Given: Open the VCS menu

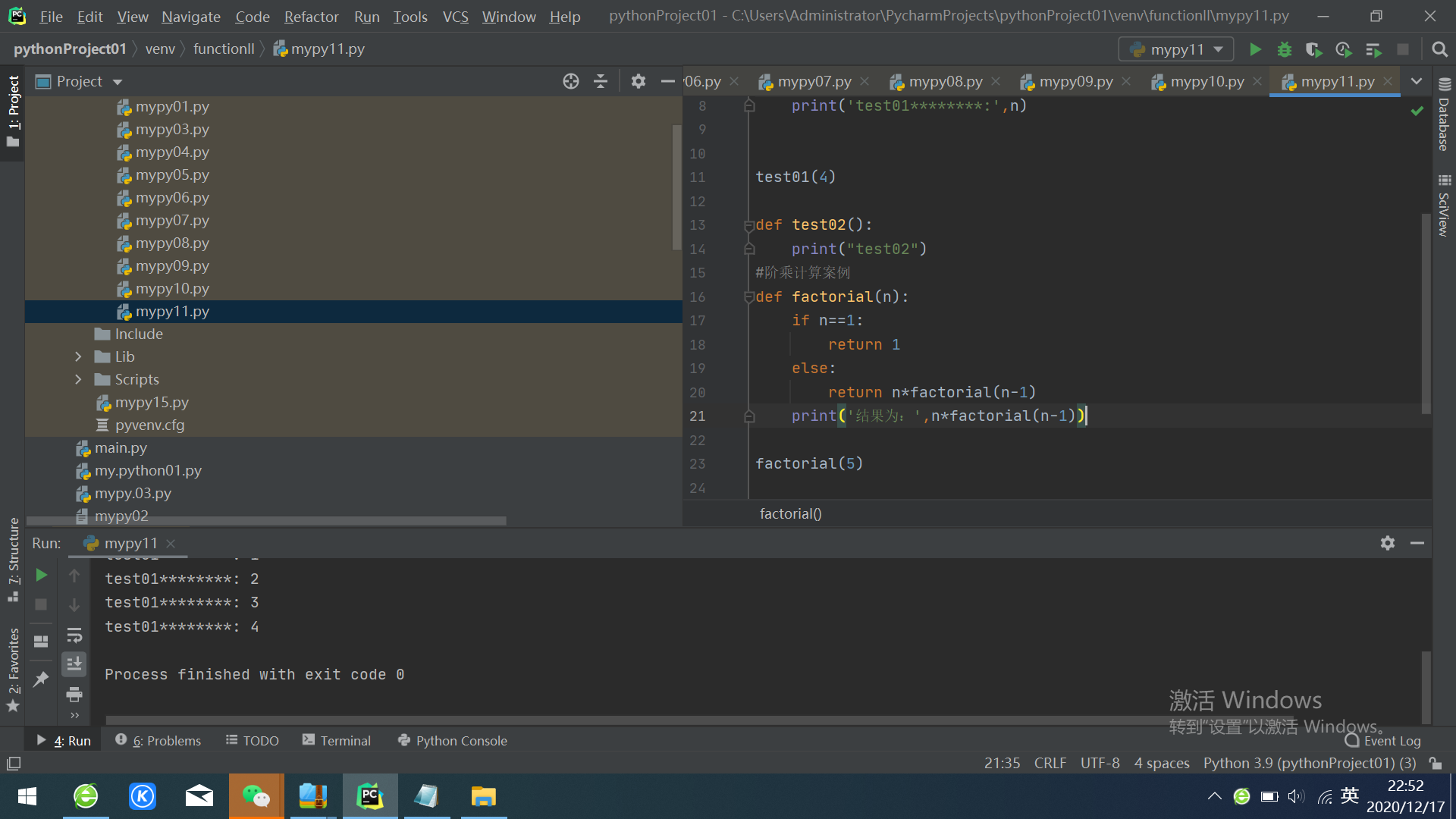Looking at the screenshot, I should tap(455, 16).
